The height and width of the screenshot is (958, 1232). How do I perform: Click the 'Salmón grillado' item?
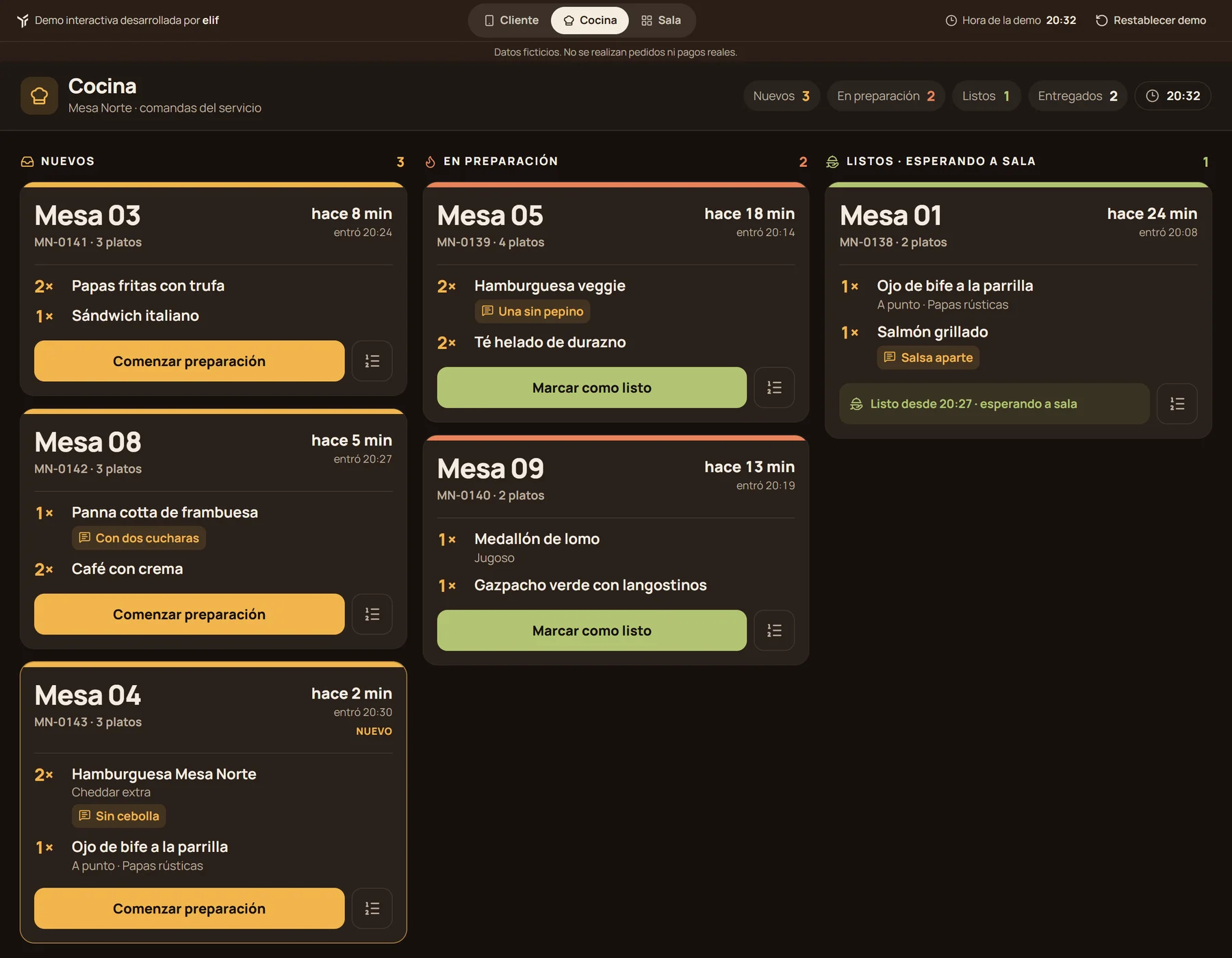933,332
